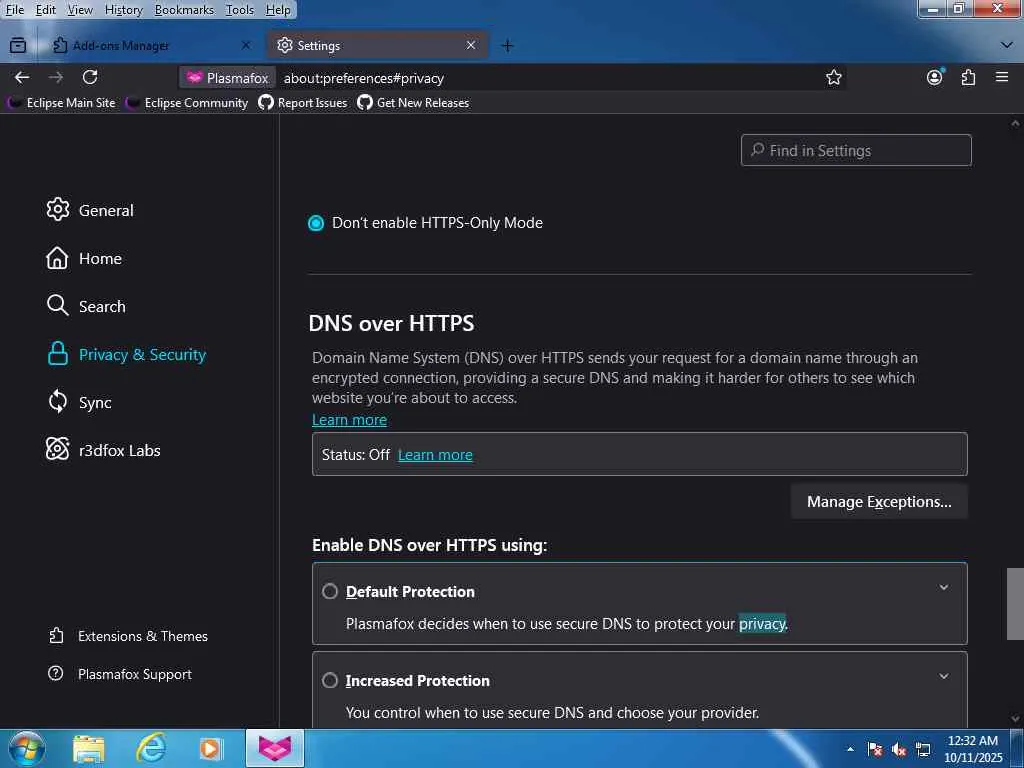Click the vertical scrollbar thumb
The width and height of the screenshot is (1024, 768).
(1015, 604)
